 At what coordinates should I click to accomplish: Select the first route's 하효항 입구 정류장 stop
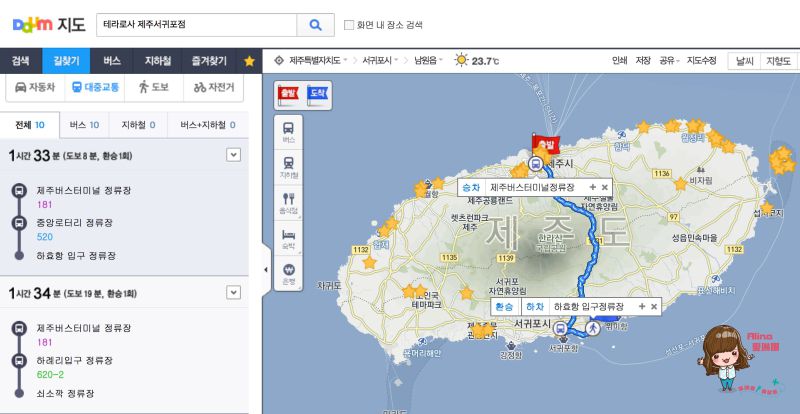point(76,255)
